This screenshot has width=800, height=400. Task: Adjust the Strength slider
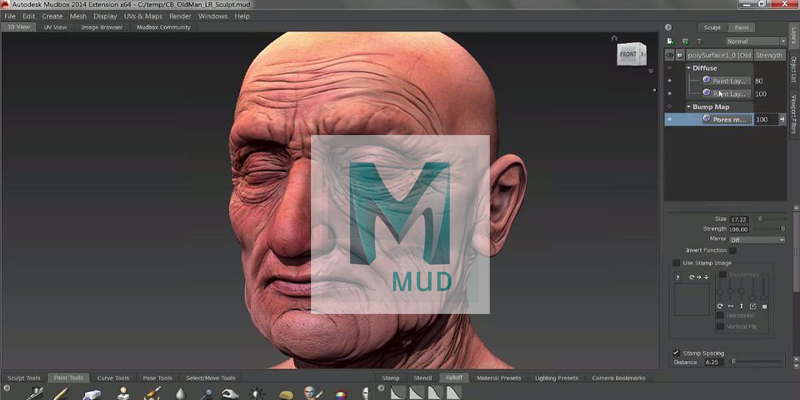pyautogui.click(x=768, y=229)
